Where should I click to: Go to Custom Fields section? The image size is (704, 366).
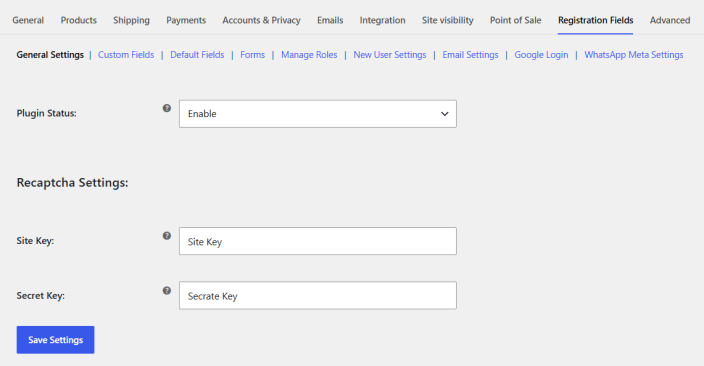point(126,55)
